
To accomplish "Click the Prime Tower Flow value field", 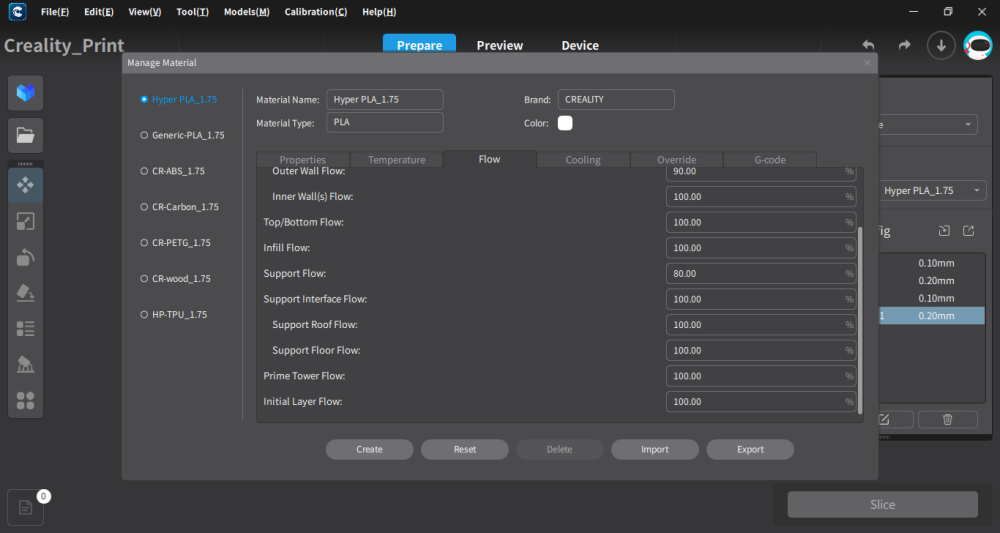I will point(761,376).
